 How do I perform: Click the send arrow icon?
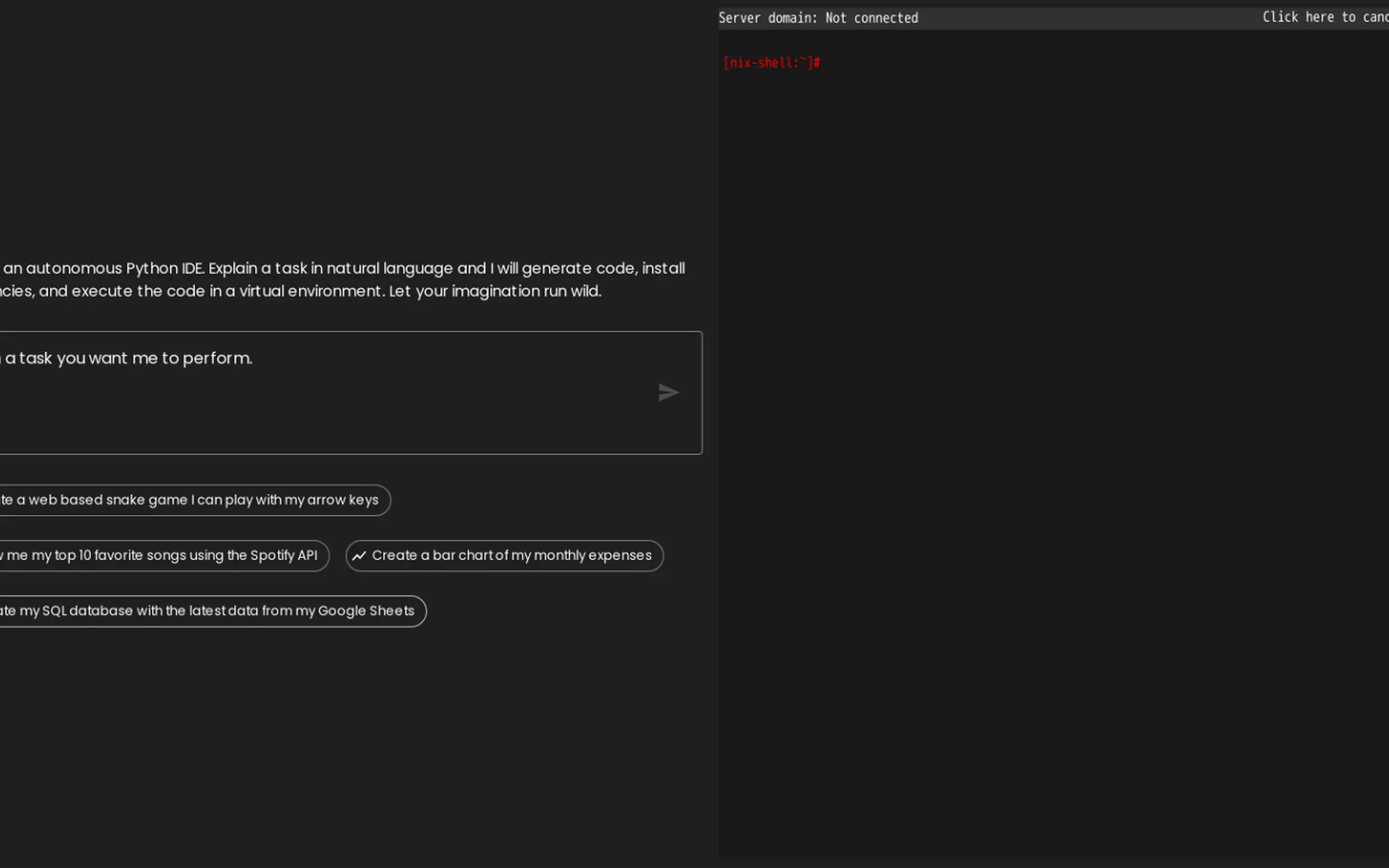[668, 392]
